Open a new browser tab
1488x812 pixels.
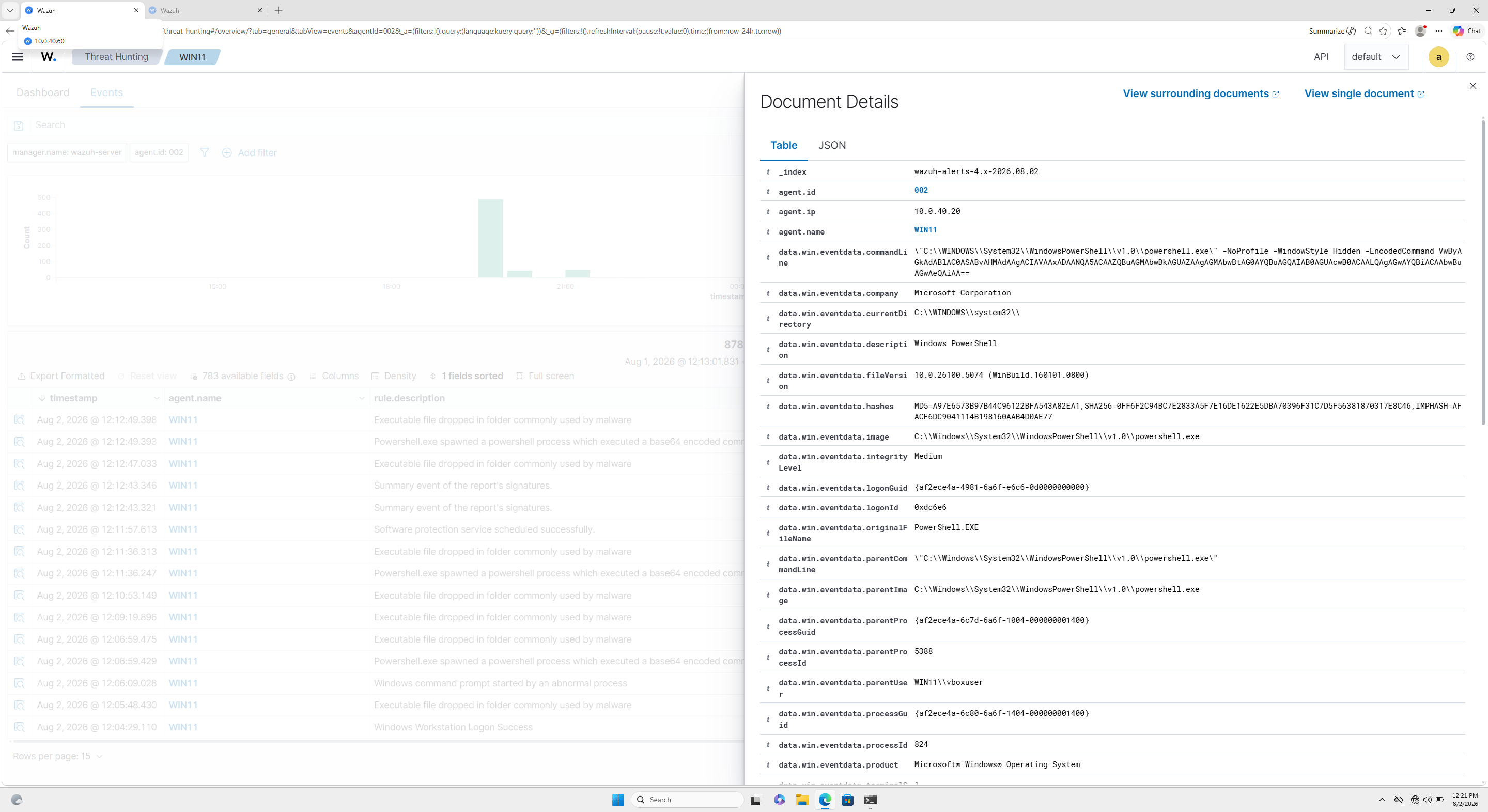tap(278, 10)
